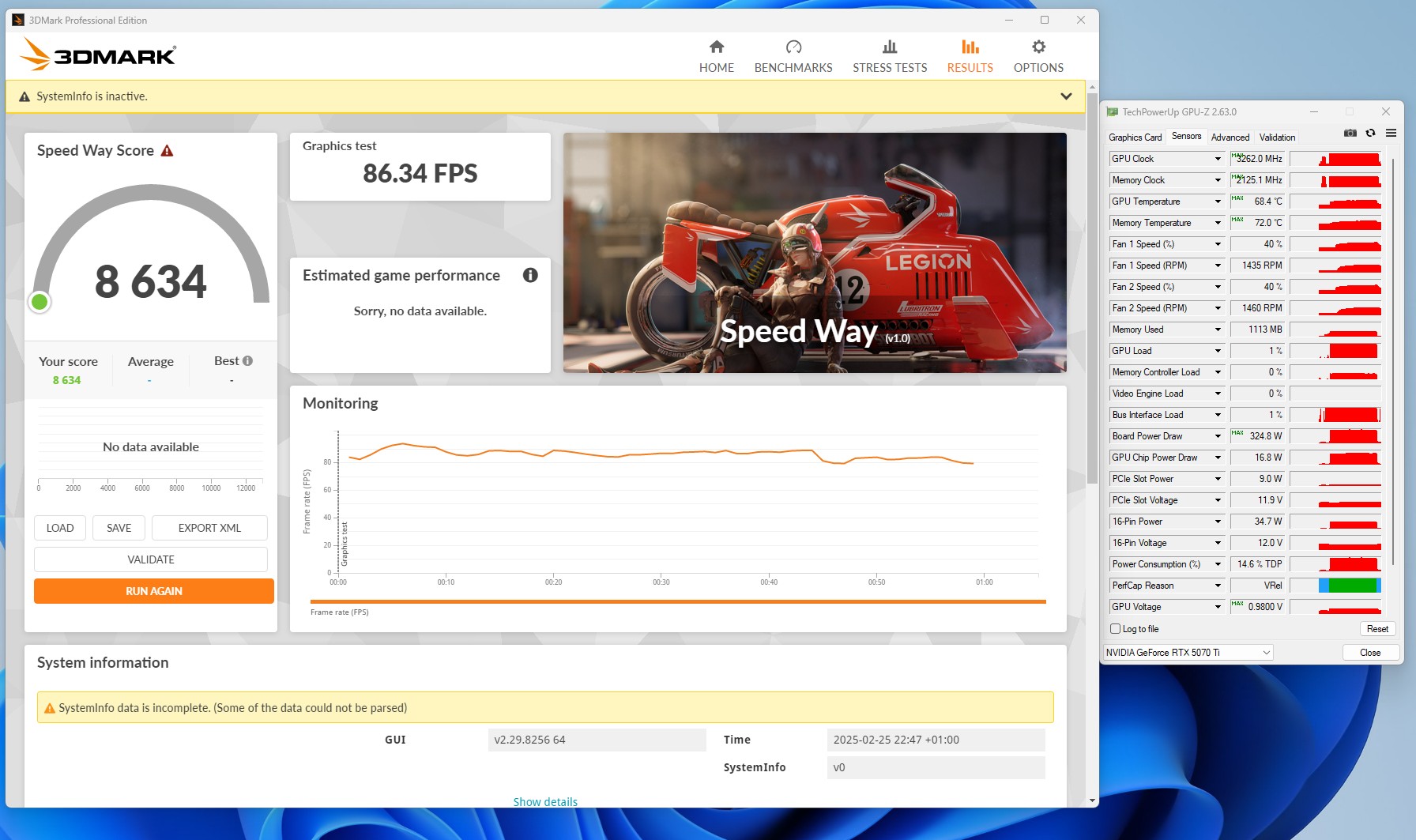This screenshot has height=840, width=1416.
Task: Take a GPU-Z screenshot with camera icon
Action: pyautogui.click(x=1350, y=133)
